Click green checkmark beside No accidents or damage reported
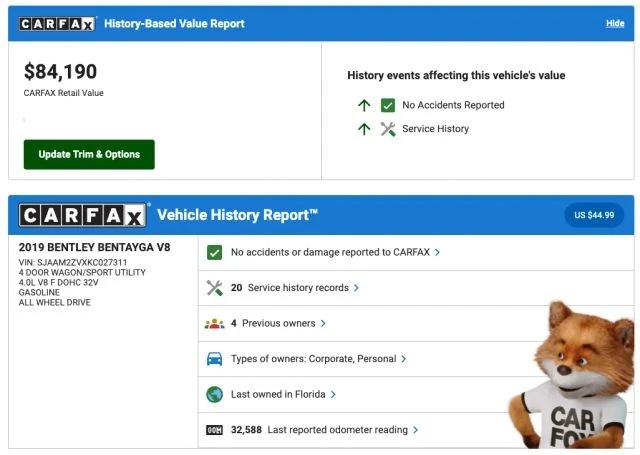This screenshot has width=640, height=455. click(x=214, y=253)
